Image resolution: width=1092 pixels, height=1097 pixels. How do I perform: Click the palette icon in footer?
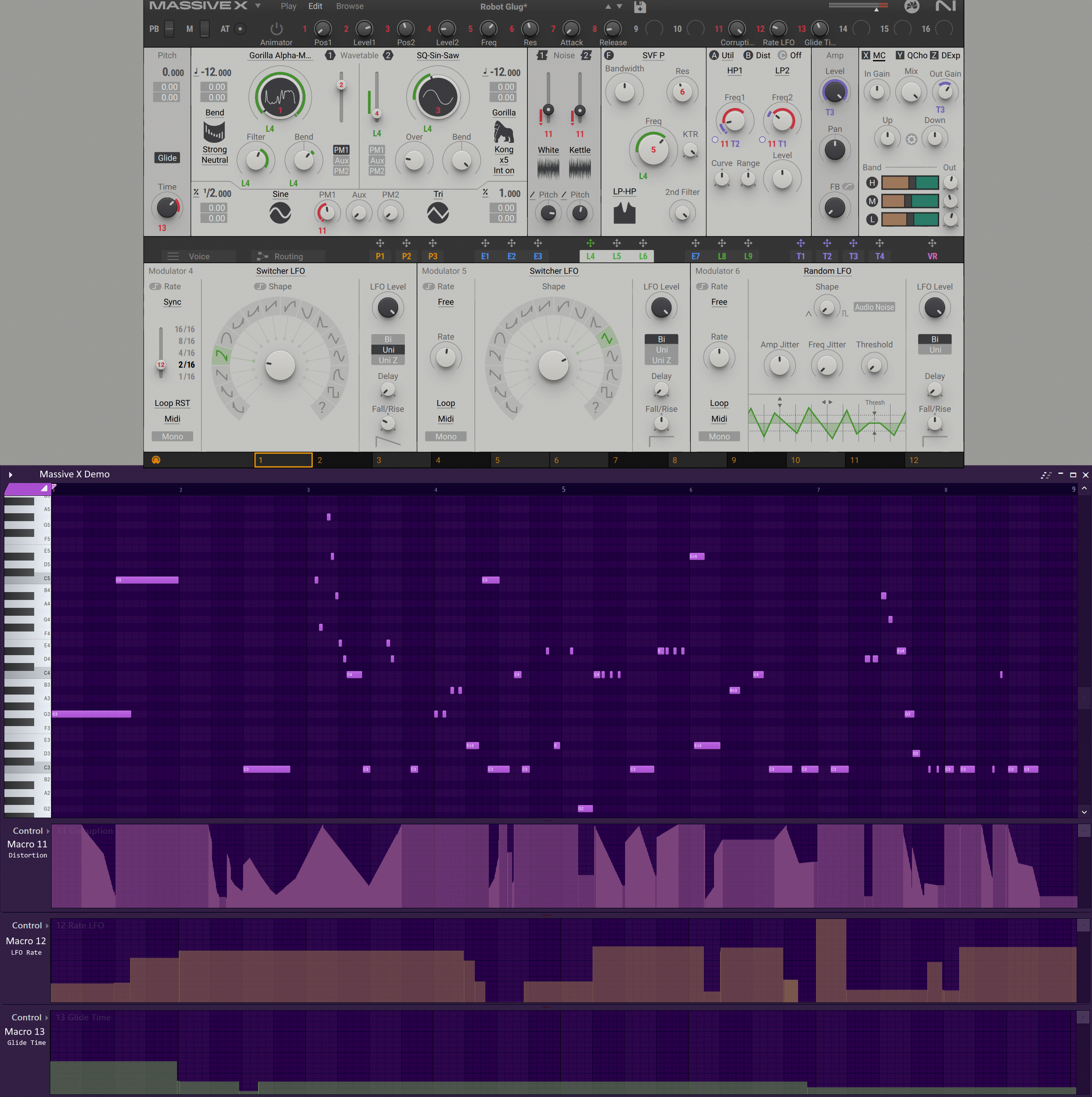tap(155, 460)
